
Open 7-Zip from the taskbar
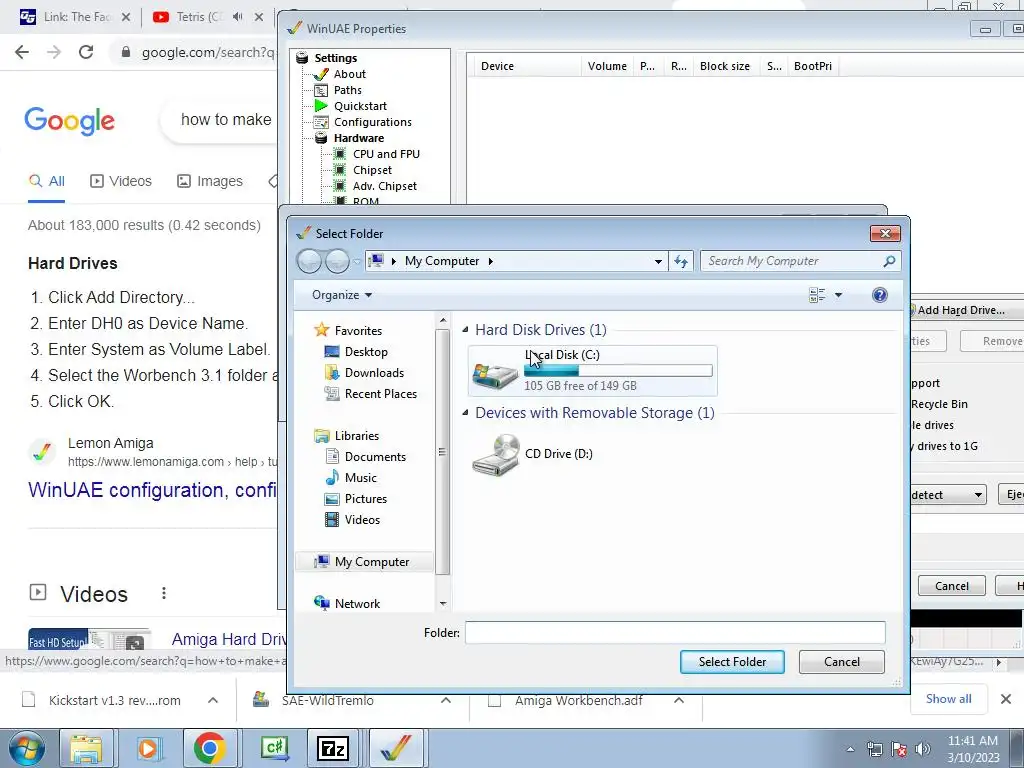(x=332, y=748)
